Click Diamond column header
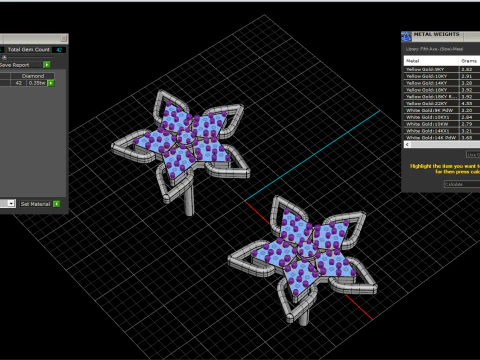This screenshot has width=480, height=360. coord(33,76)
